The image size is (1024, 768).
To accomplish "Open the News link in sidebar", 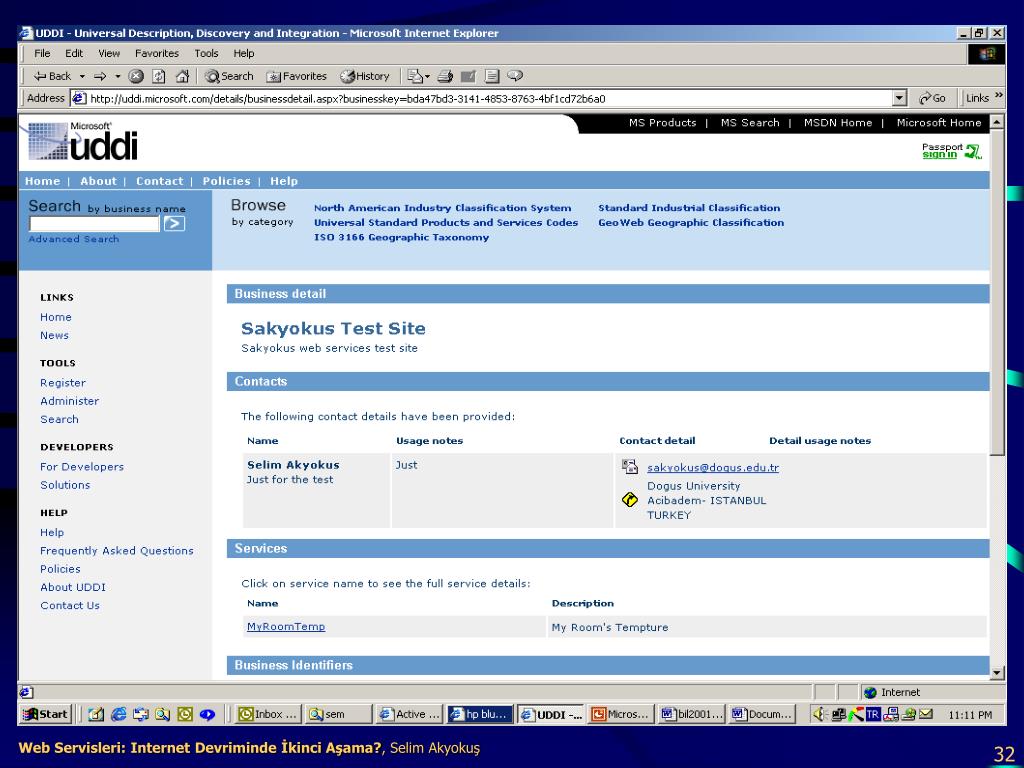I will 54,336.
